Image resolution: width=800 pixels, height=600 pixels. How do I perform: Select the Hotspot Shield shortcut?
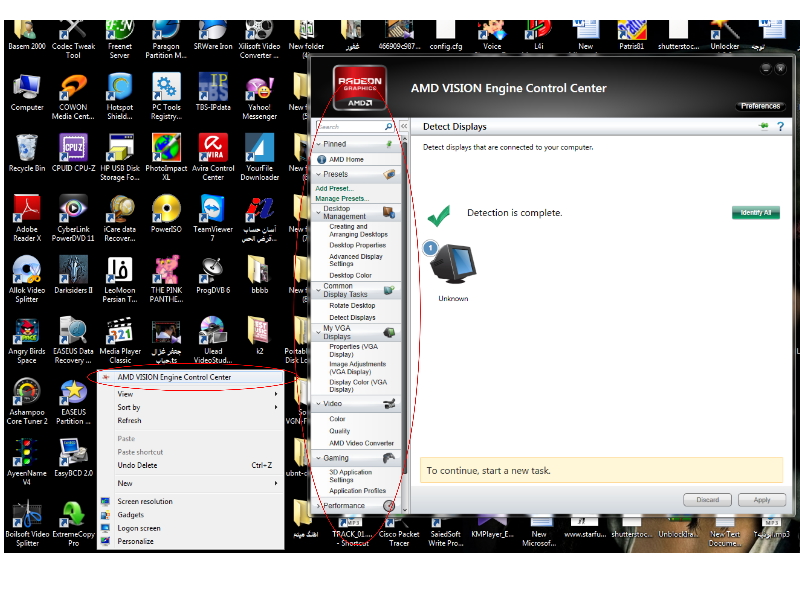(120, 97)
